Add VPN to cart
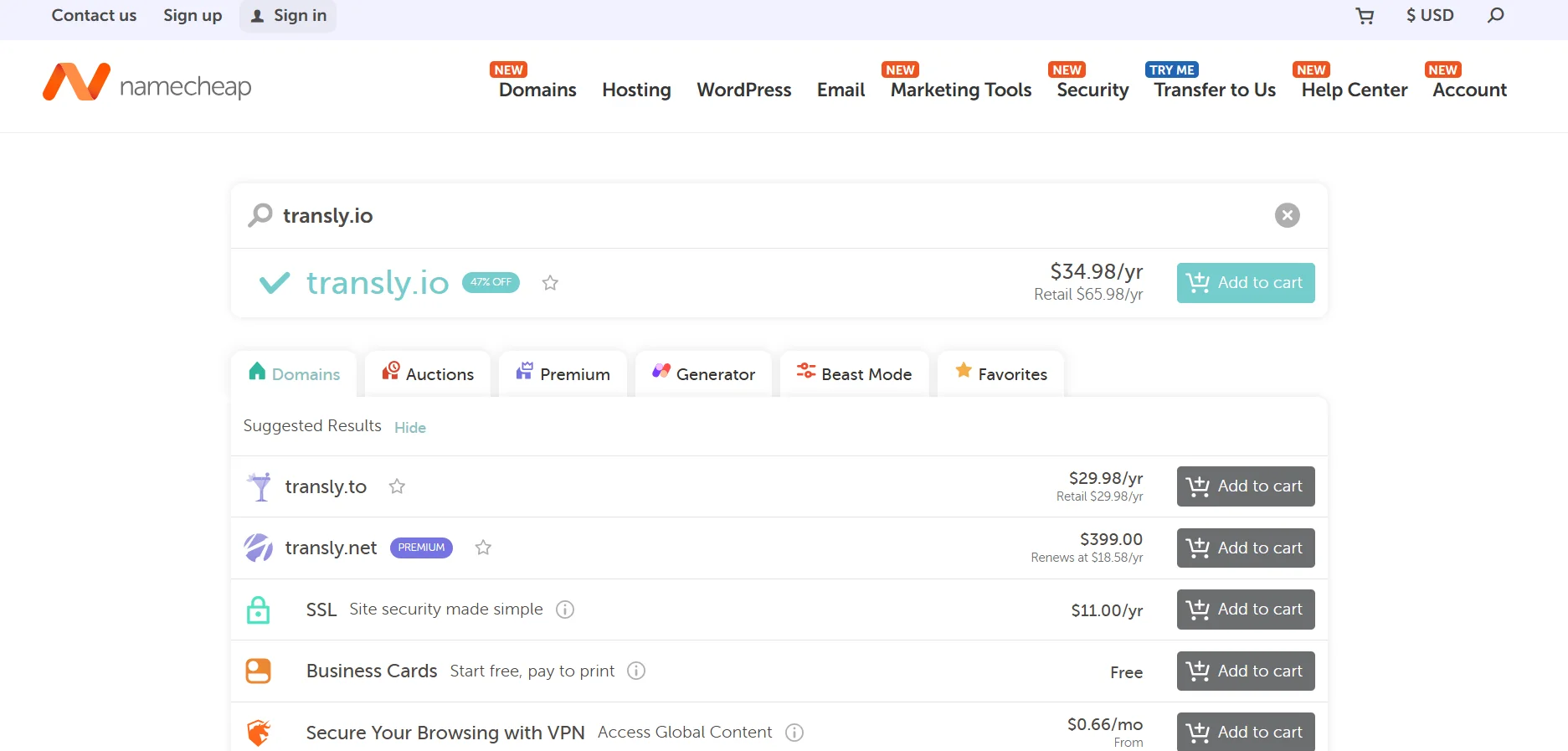The width and height of the screenshot is (1568, 751). coord(1245,732)
